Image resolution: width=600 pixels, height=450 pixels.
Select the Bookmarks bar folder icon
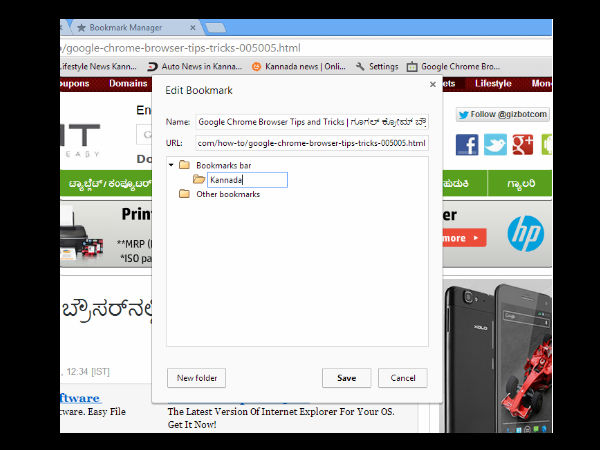(x=184, y=165)
